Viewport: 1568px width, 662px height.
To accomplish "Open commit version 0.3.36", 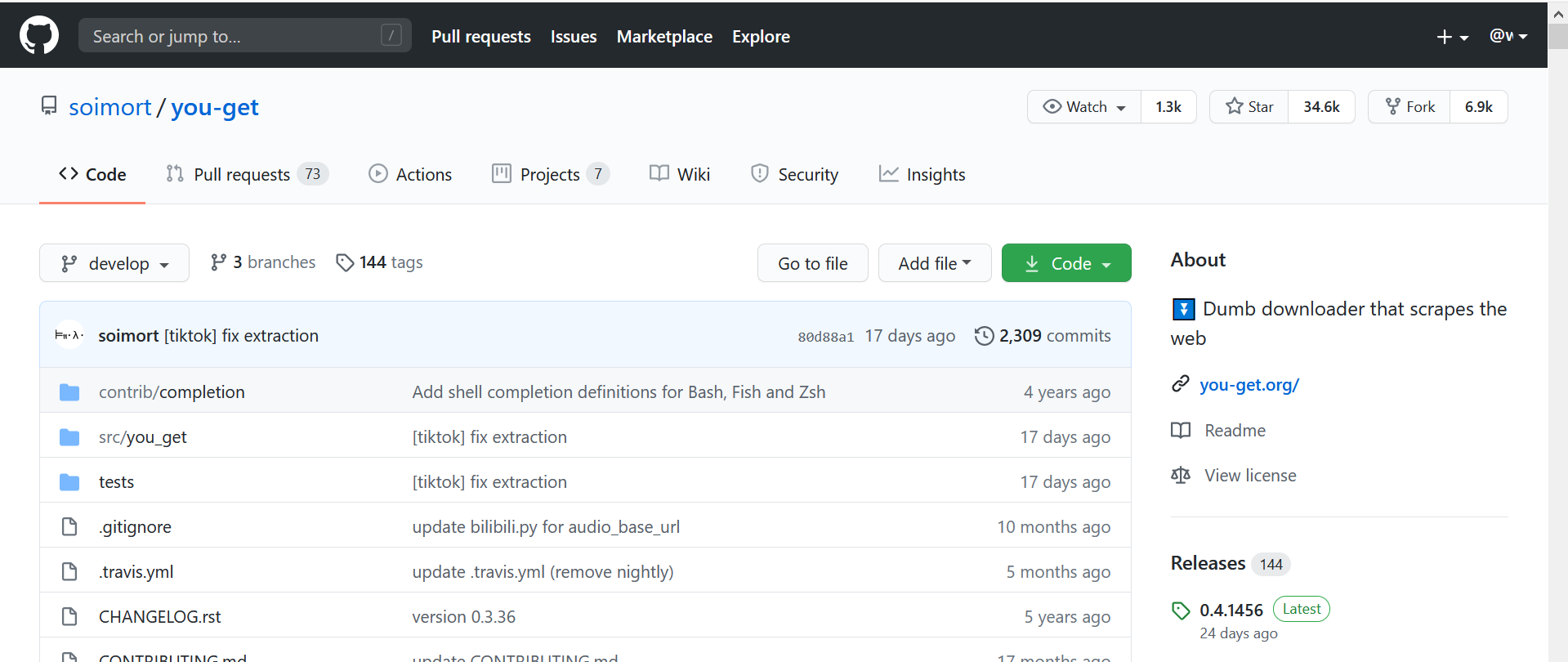I will click(x=463, y=617).
